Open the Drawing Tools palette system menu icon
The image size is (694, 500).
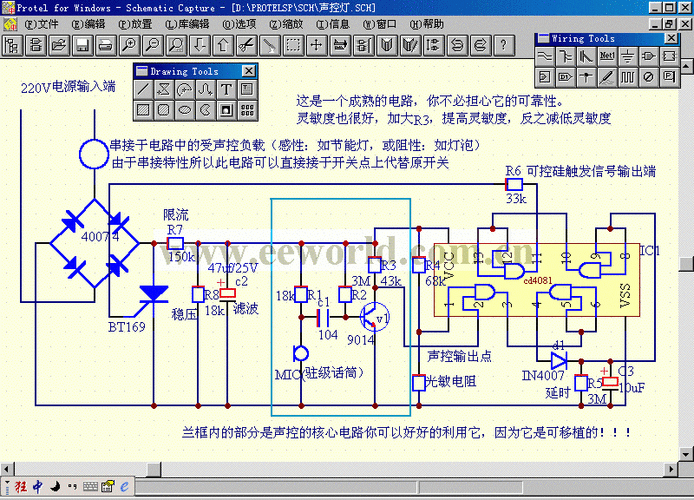coord(142,71)
